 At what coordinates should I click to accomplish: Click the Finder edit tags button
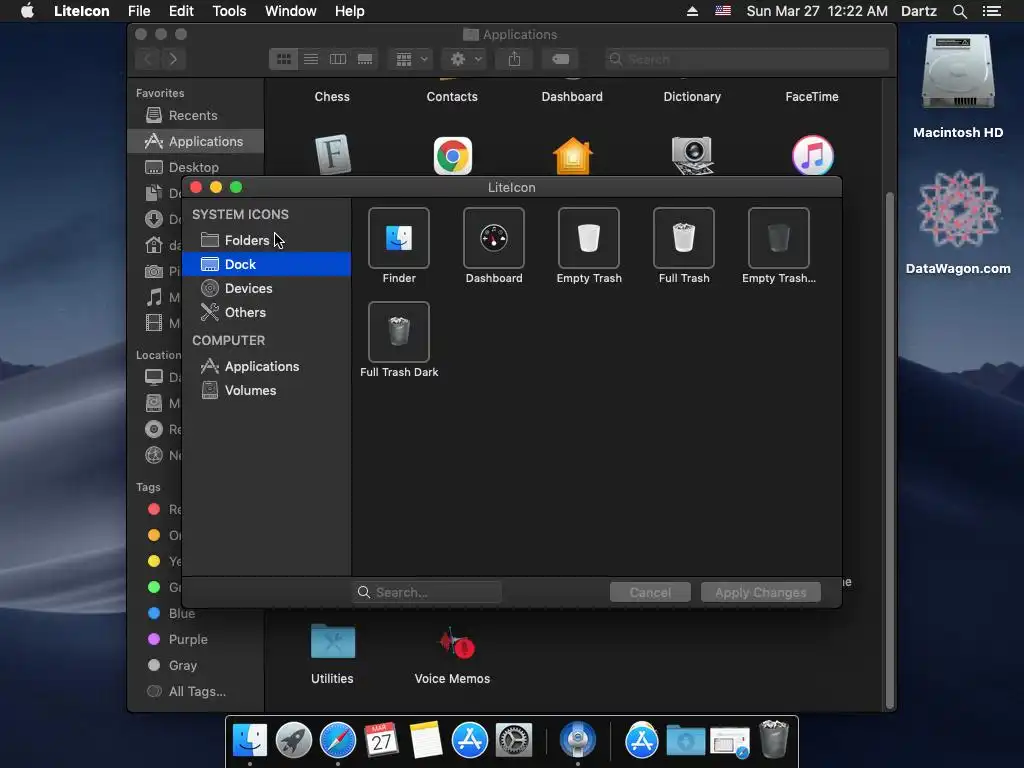click(560, 59)
